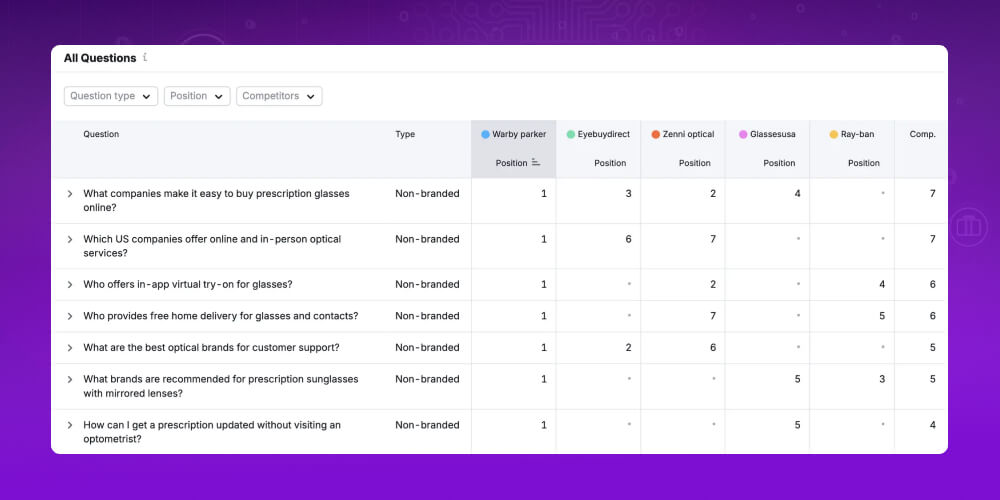Viewport: 1000px width, 500px height.
Task: Click the Comp. column header
Action: pos(922,134)
